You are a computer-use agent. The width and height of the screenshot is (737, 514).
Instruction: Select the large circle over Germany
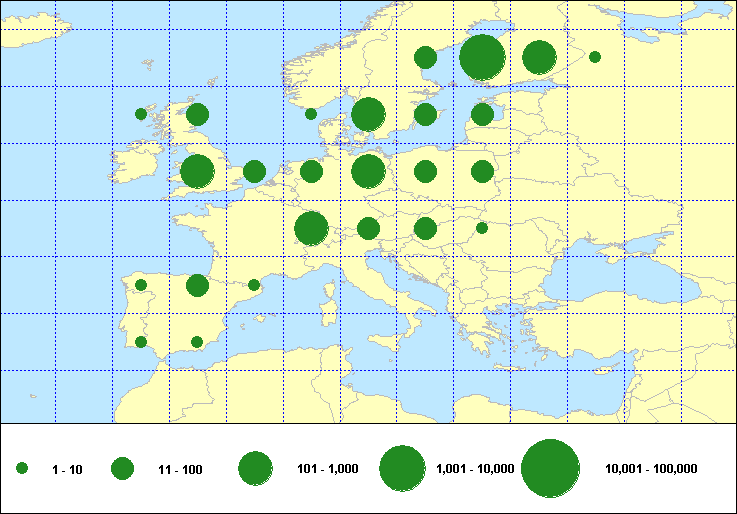[368, 171]
